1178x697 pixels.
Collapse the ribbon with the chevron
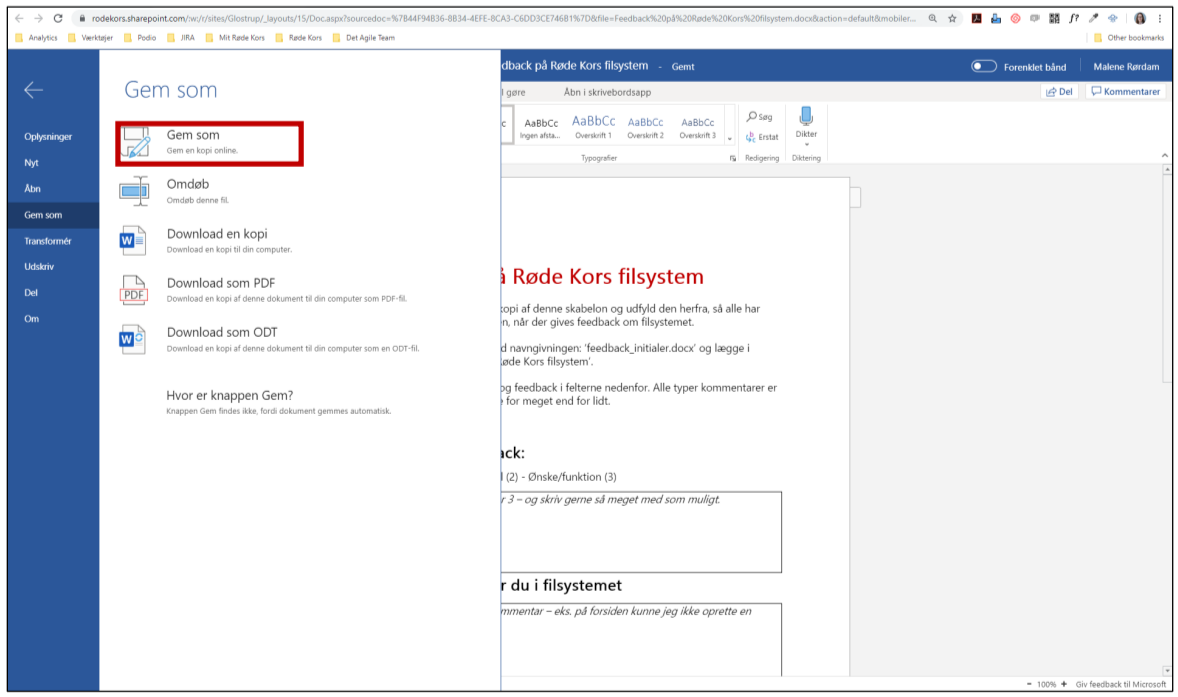[x=1164, y=155]
